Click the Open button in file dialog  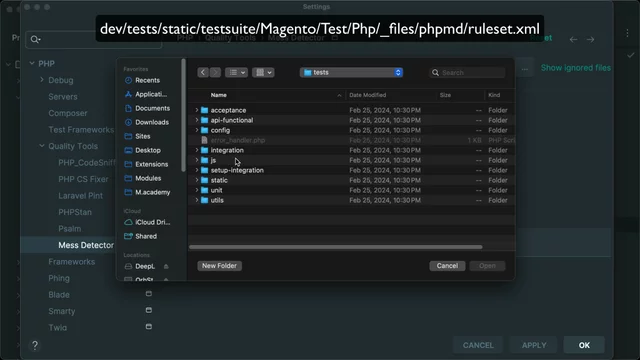click(x=487, y=266)
